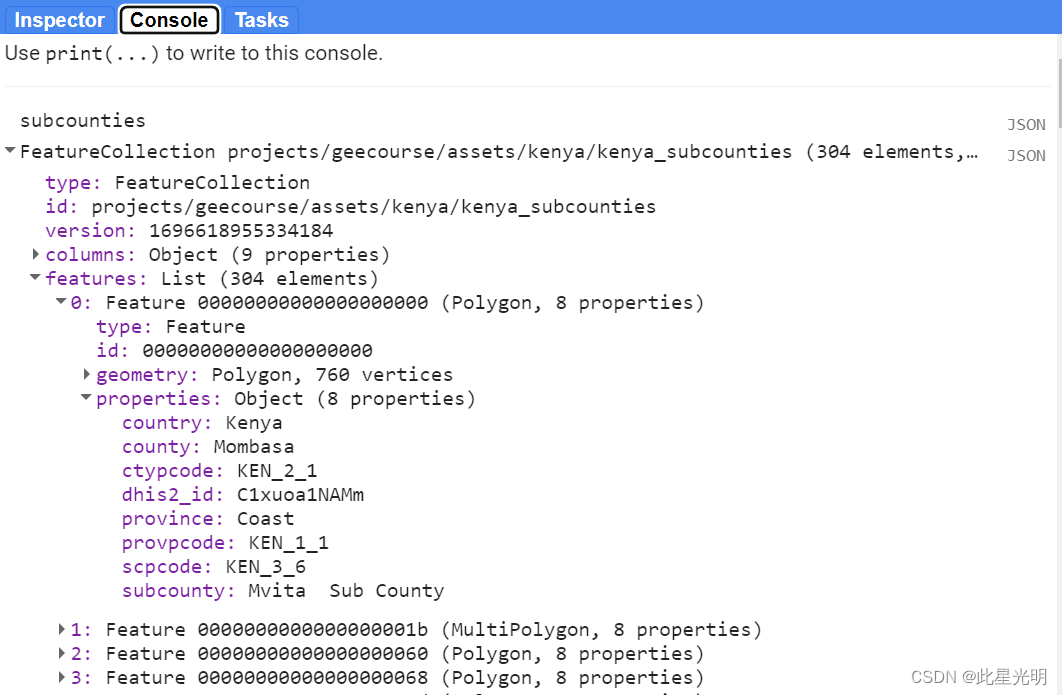This screenshot has width=1062, height=695.
Task: Open the Tasks tab
Action: [260, 19]
